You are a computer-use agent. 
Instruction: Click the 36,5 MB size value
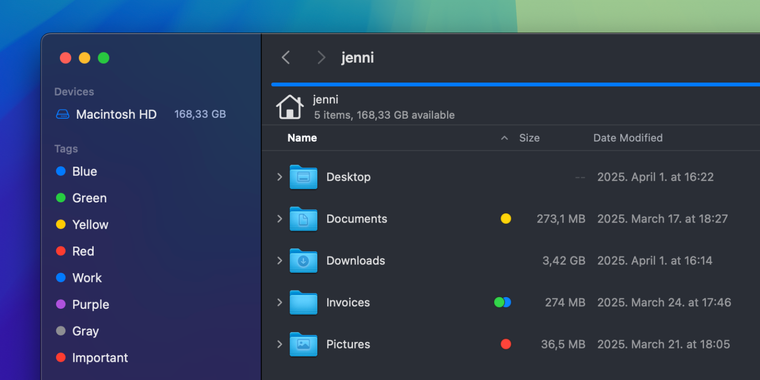pyautogui.click(x=563, y=344)
